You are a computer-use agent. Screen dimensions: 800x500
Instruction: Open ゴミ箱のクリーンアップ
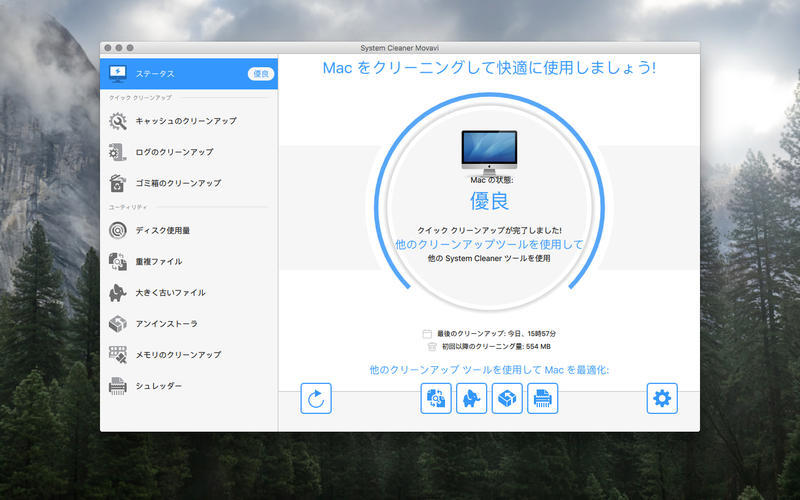coord(189,183)
